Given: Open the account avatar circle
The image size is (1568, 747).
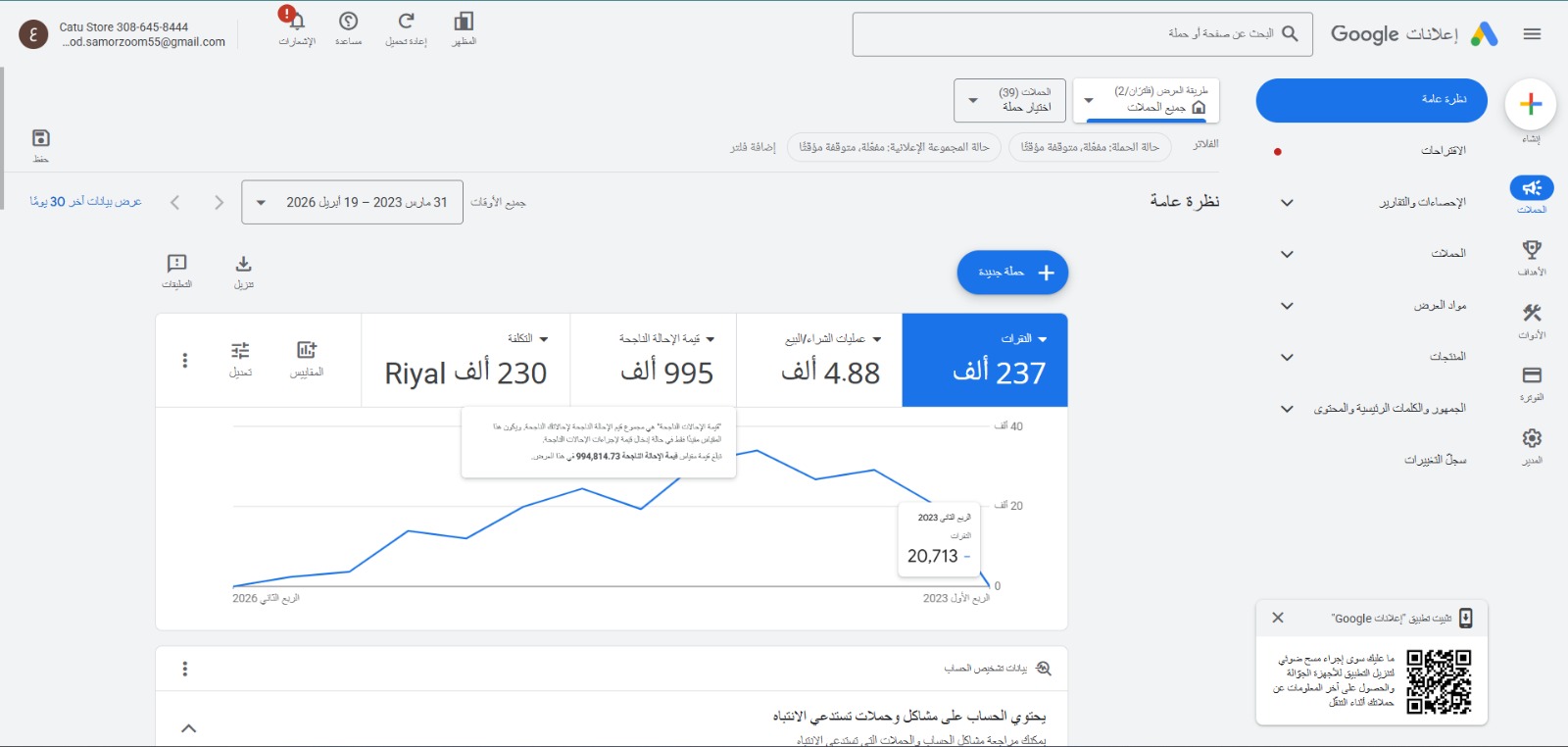Looking at the screenshot, I should coord(33,34).
